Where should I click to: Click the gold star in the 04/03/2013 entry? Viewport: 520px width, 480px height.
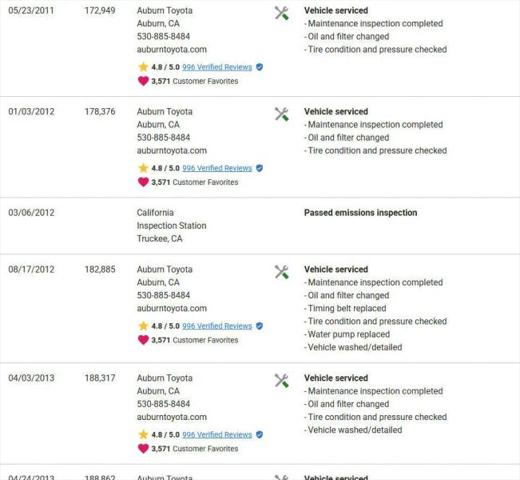point(143,435)
